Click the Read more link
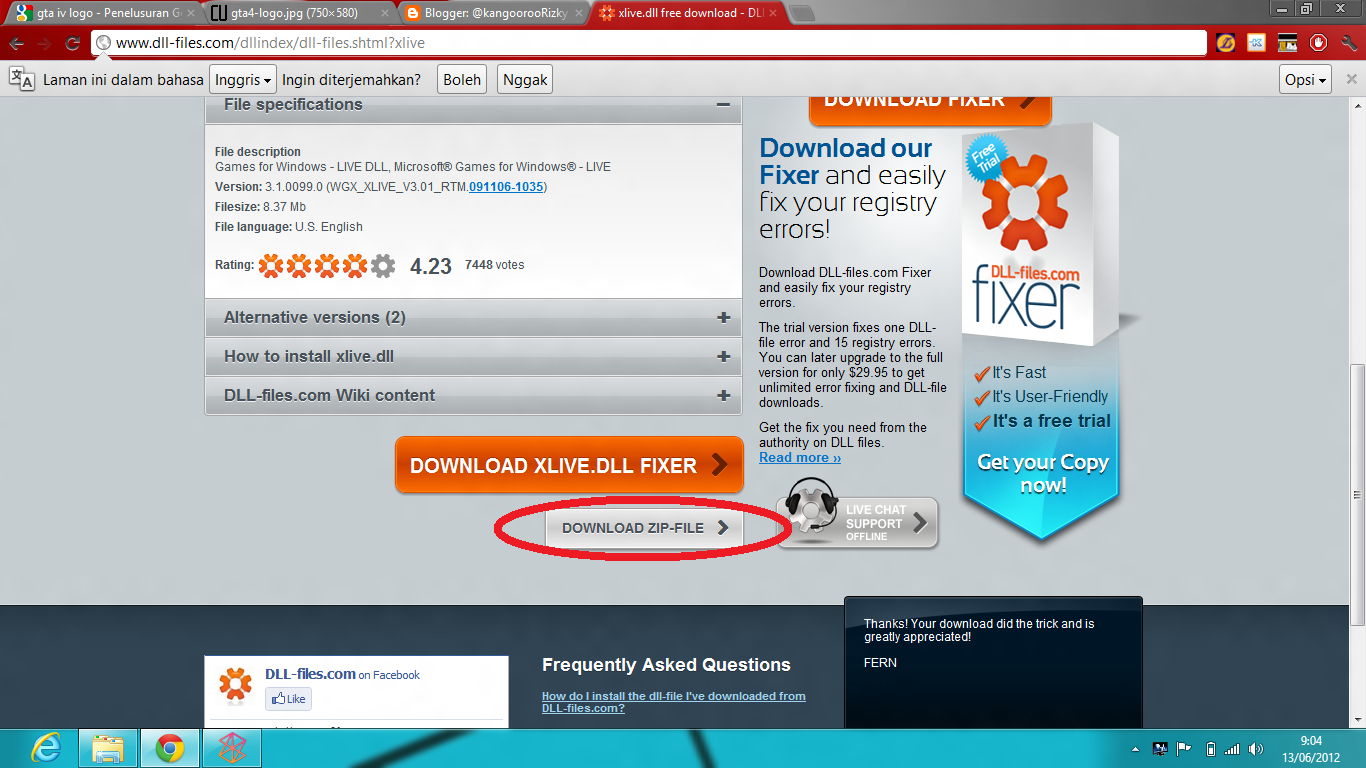Viewport: 1366px width, 768px height. coord(800,458)
